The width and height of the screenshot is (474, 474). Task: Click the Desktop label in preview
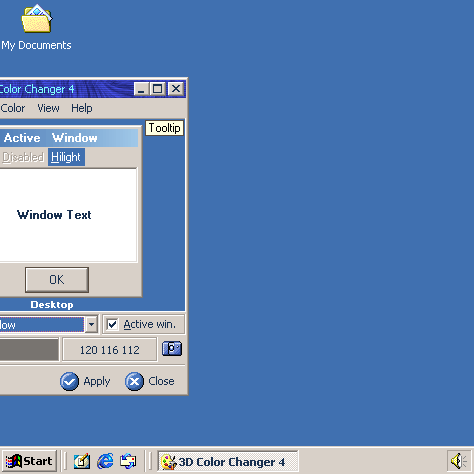[x=52, y=305]
